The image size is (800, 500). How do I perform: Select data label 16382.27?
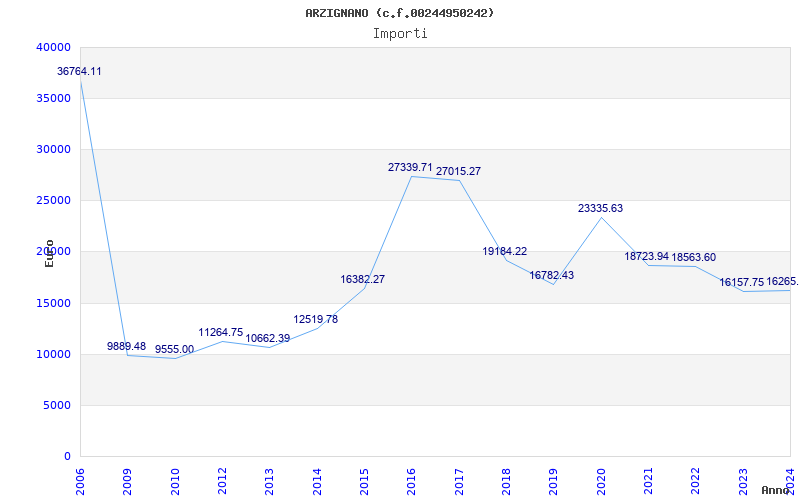tap(363, 279)
